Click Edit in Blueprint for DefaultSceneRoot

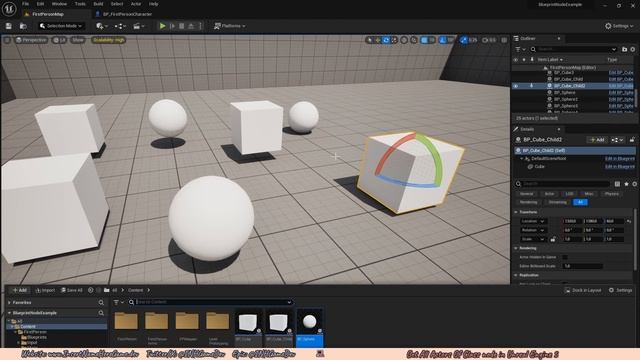pyautogui.click(x=620, y=159)
